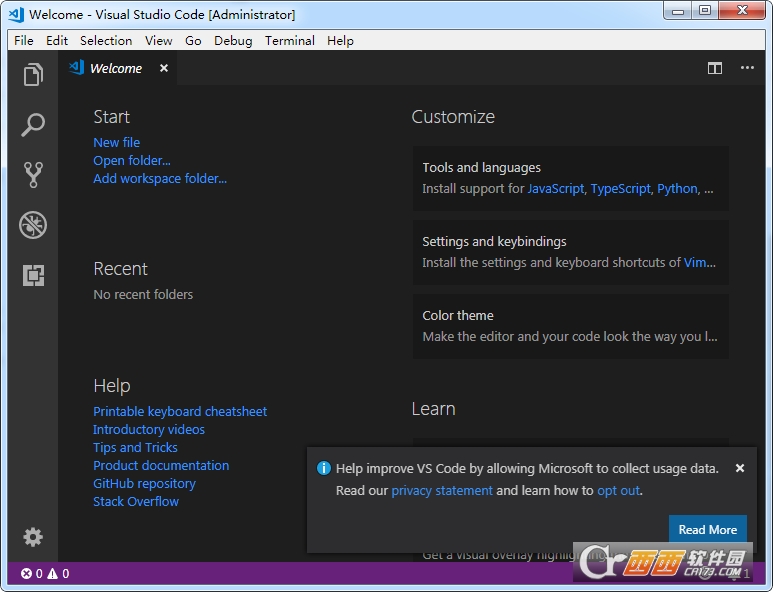773x592 pixels.
Task: Open the Manage gear icon
Action: (33, 537)
